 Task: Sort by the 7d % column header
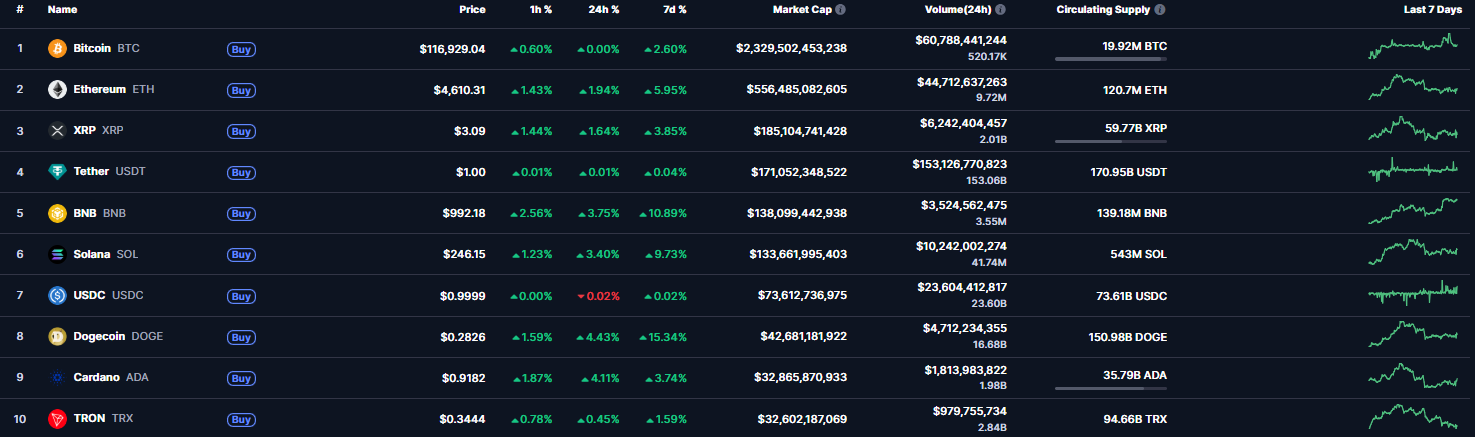[x=673, y=9]
